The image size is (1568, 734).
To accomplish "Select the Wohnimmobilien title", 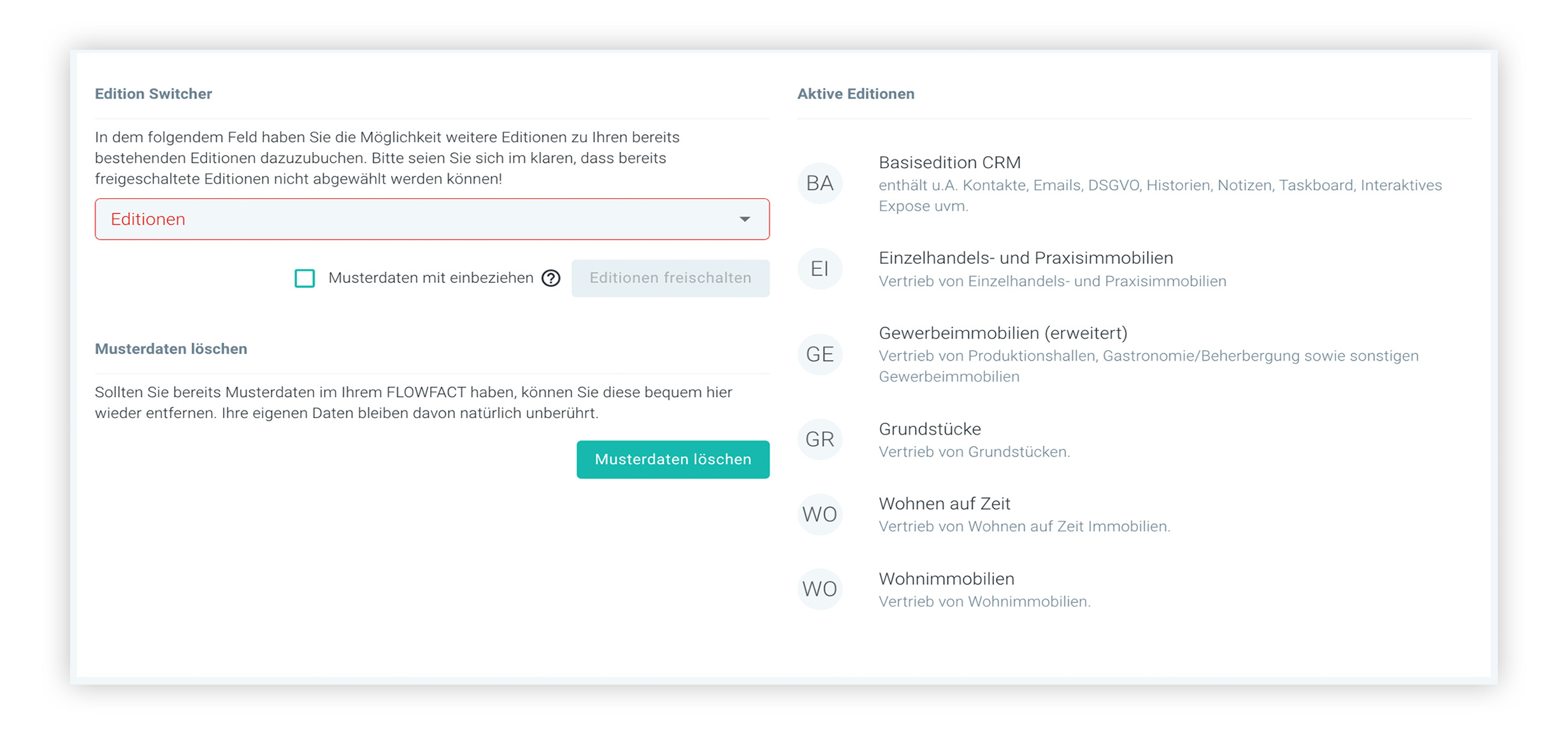I will tap(947, 579).
